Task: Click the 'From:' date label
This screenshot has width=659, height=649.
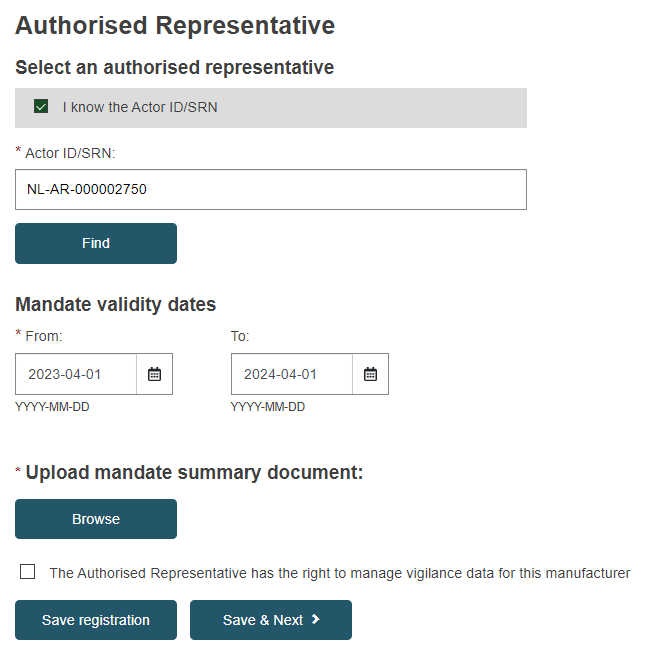Action: (44, 336)
